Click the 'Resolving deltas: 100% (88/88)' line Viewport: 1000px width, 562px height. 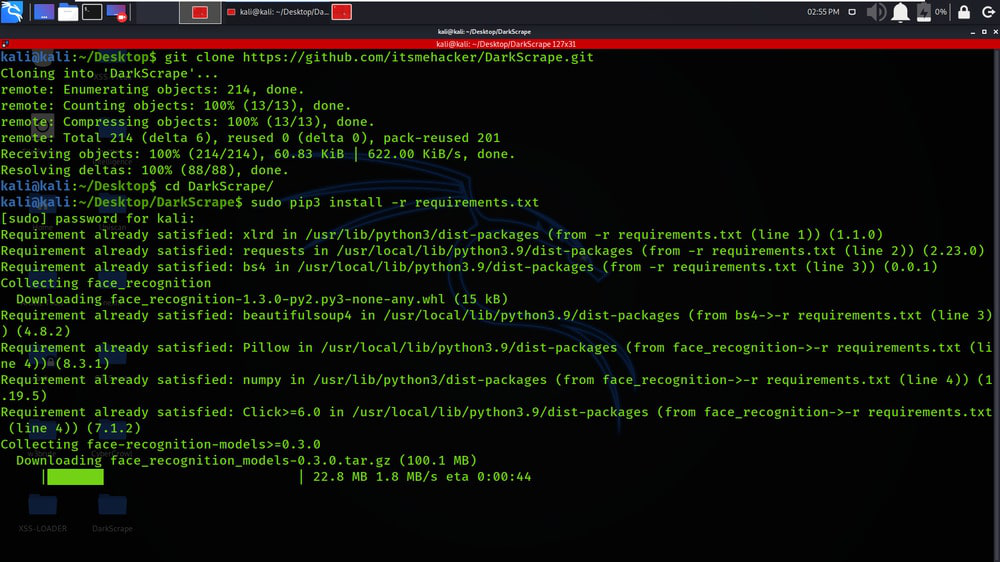tap(144, 170)
